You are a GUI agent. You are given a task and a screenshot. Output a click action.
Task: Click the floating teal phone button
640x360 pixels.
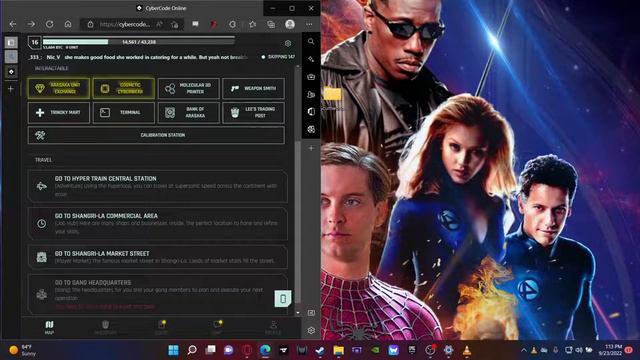(x=283, y=299)
